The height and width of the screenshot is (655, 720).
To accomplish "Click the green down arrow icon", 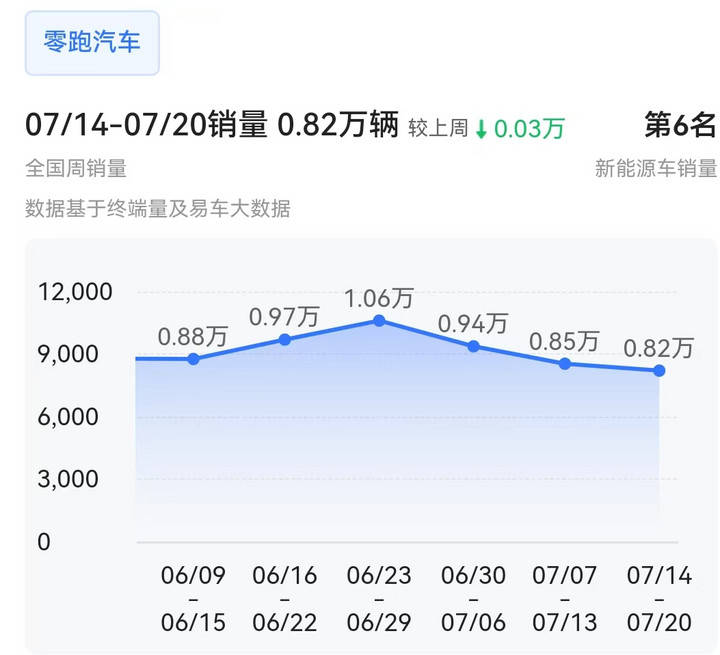I will pos(481,129).
